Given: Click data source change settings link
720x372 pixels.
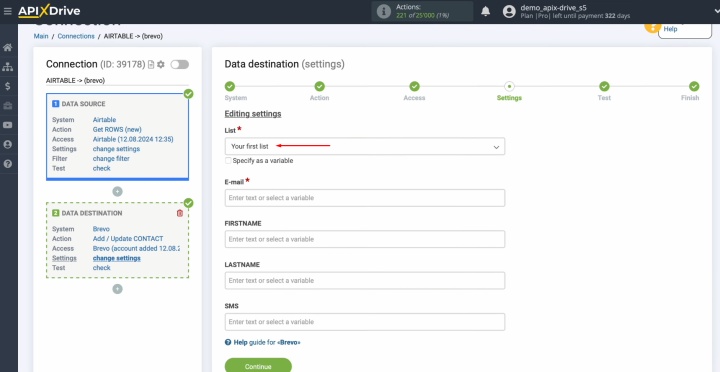Looking at the screenshot, I should pyautogui.click(x=116, y=149).
